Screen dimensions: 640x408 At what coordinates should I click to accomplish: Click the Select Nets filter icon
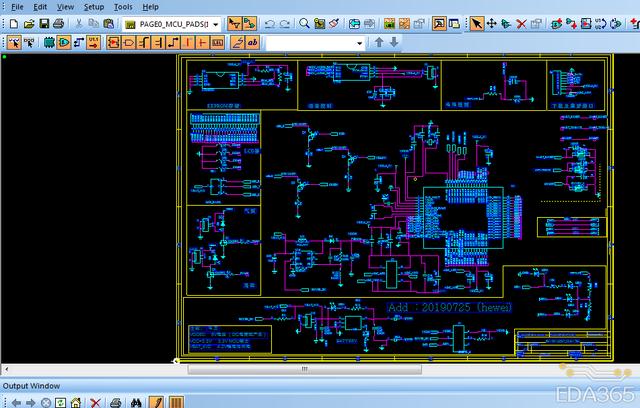79,42
